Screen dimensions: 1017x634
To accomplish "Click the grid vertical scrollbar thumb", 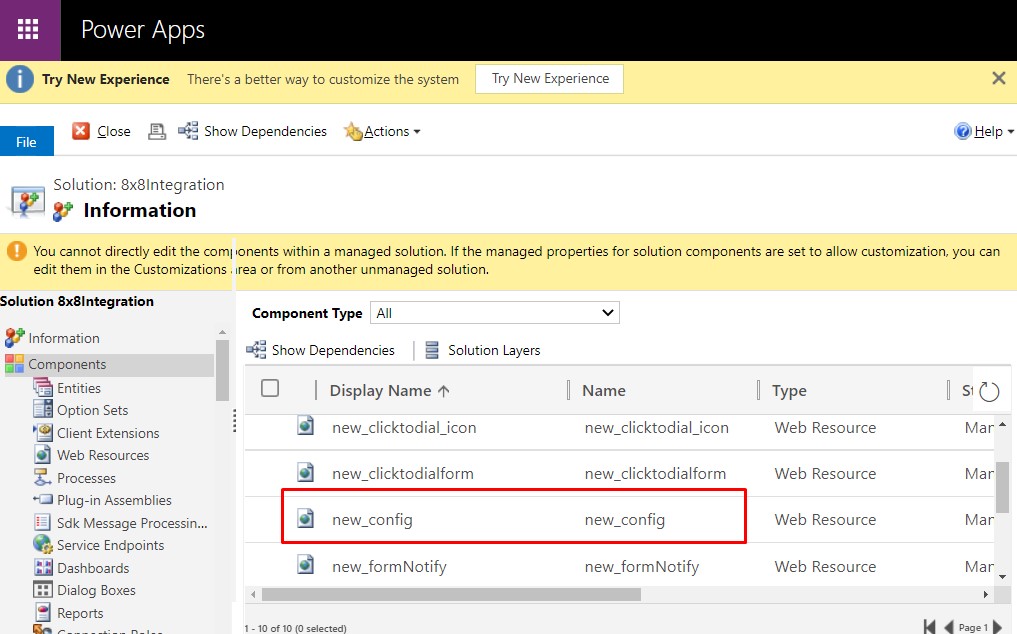I will pyautogui.click(x=1002, y=487).
